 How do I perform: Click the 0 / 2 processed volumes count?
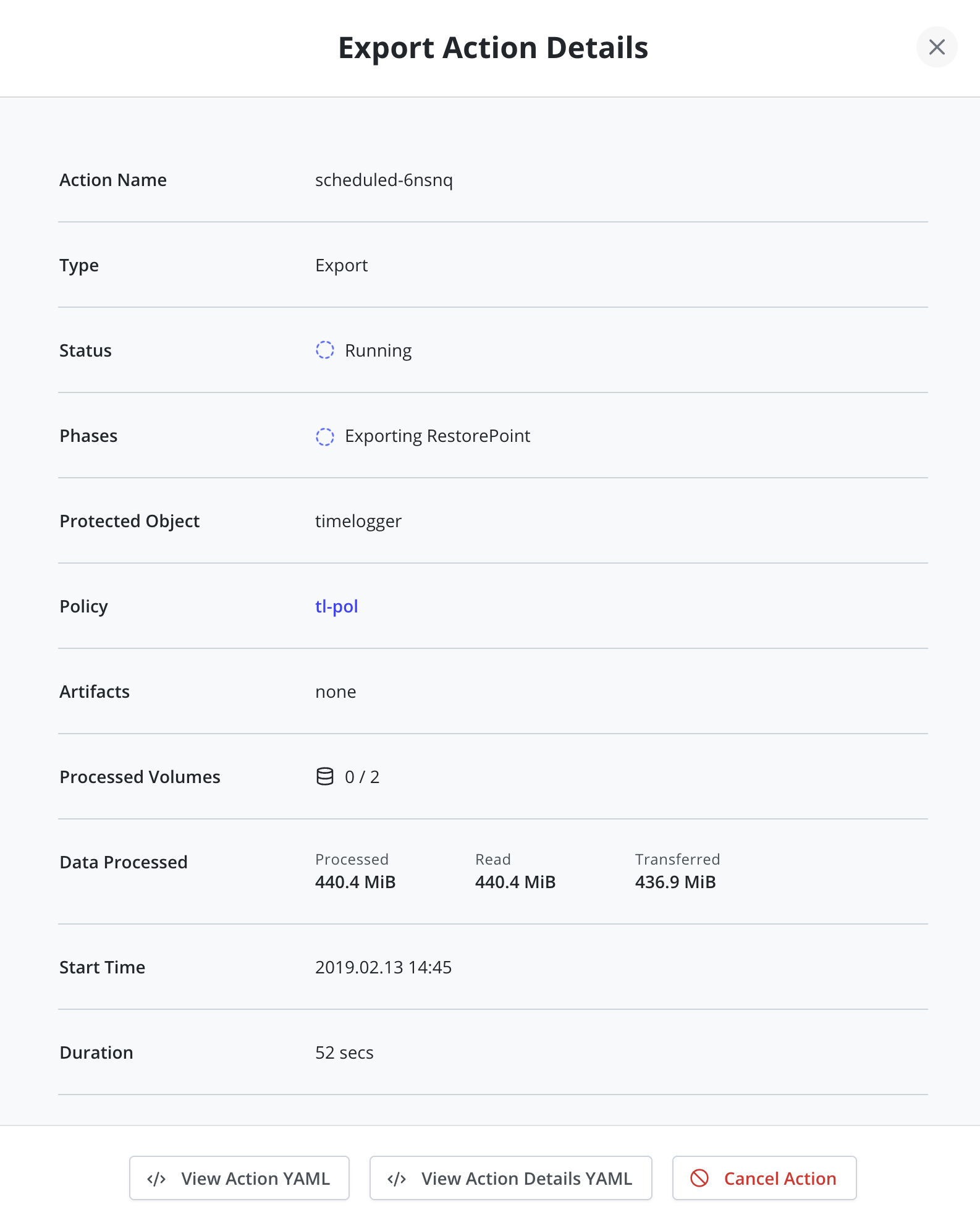pyautogui.click(x=362, y=777)
